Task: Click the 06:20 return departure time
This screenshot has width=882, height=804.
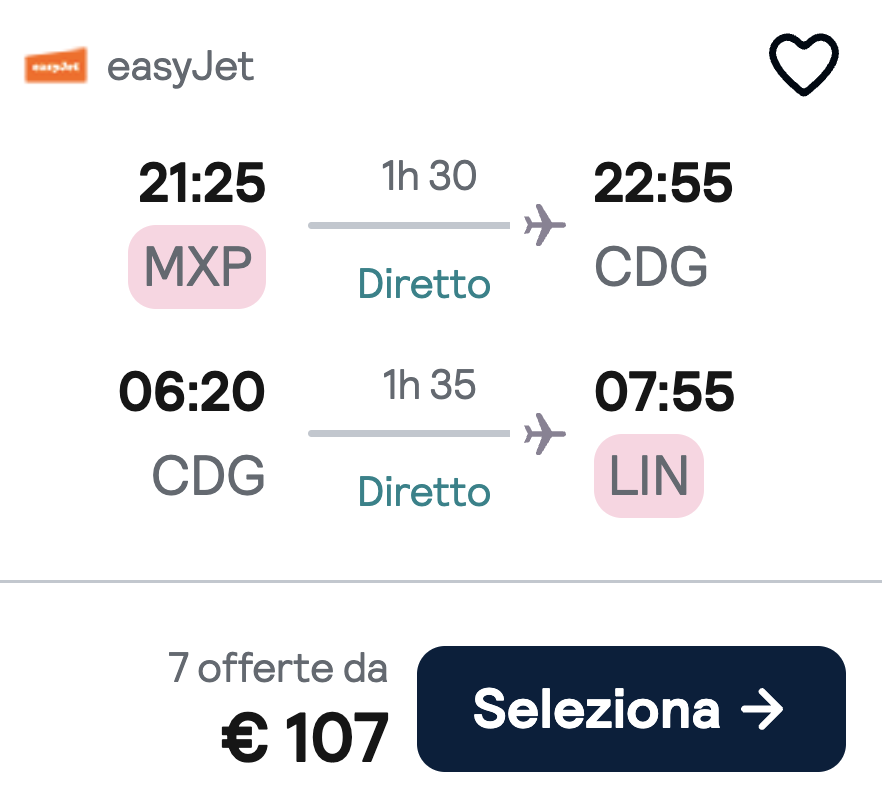Action: (192, 392)
